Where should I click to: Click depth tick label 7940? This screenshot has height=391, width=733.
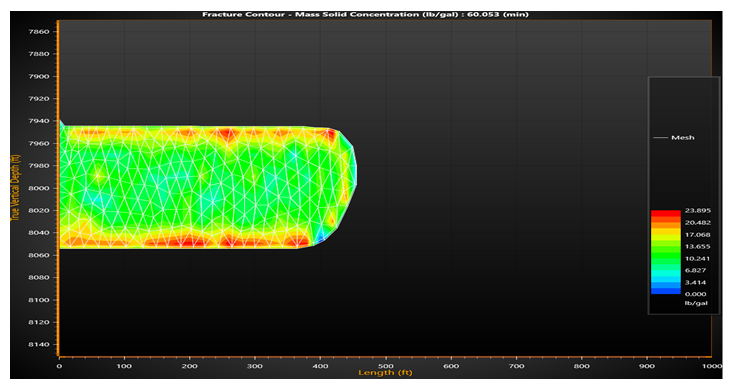(39, 121)
